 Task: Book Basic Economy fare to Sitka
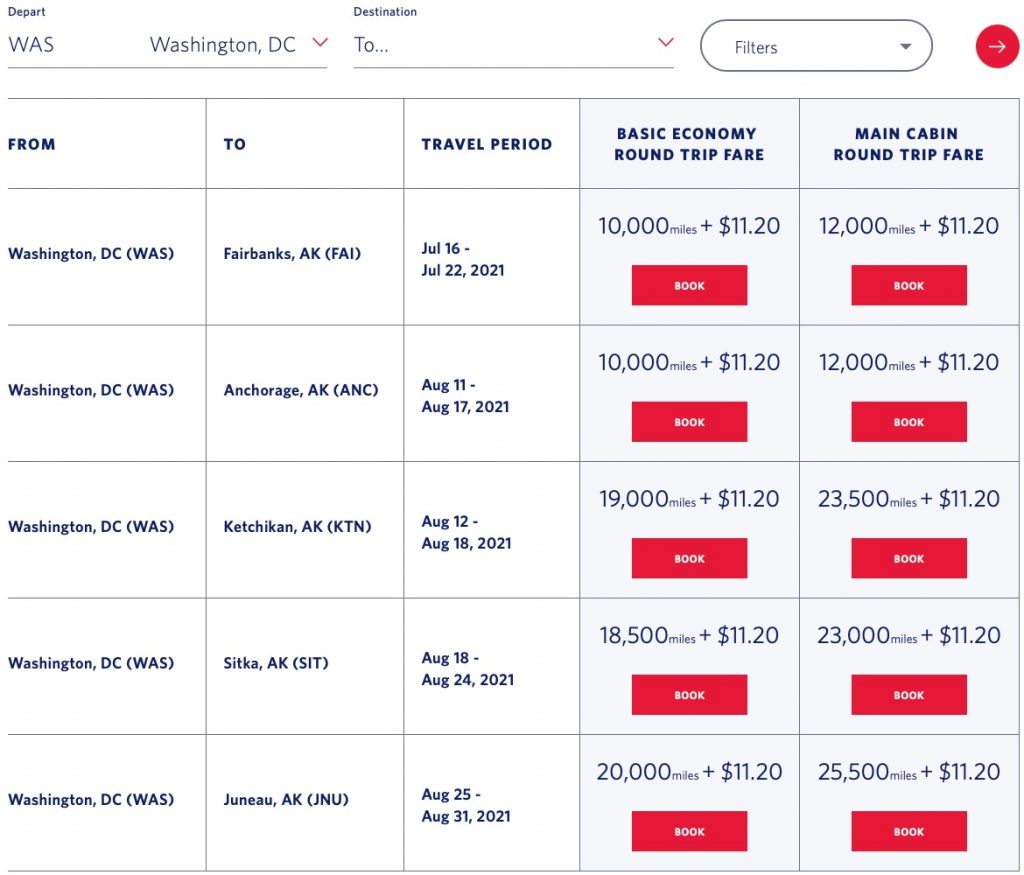689,695
